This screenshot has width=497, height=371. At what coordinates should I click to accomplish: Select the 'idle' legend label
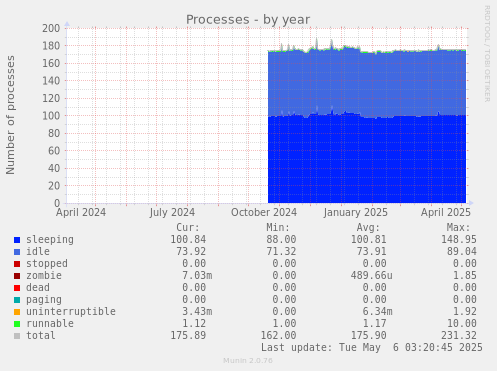(38, 251)
